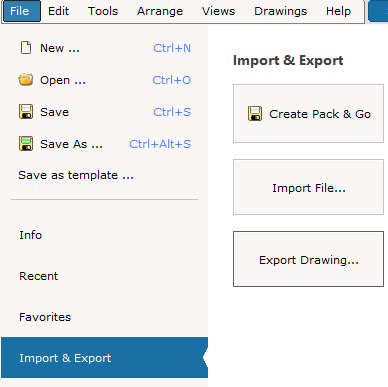388x387 pixels.
Task: Open the Tools menu
Action: point(103,11)
